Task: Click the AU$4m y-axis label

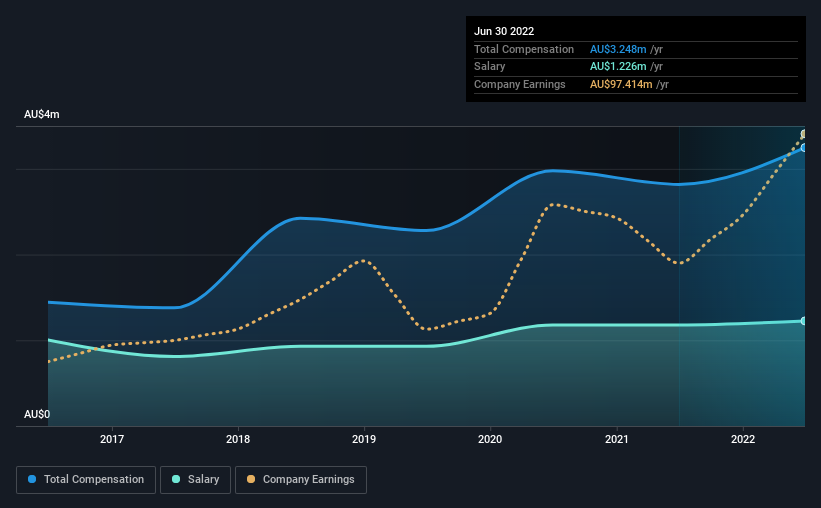Action: pyautogui.click(x=42, y=114)
